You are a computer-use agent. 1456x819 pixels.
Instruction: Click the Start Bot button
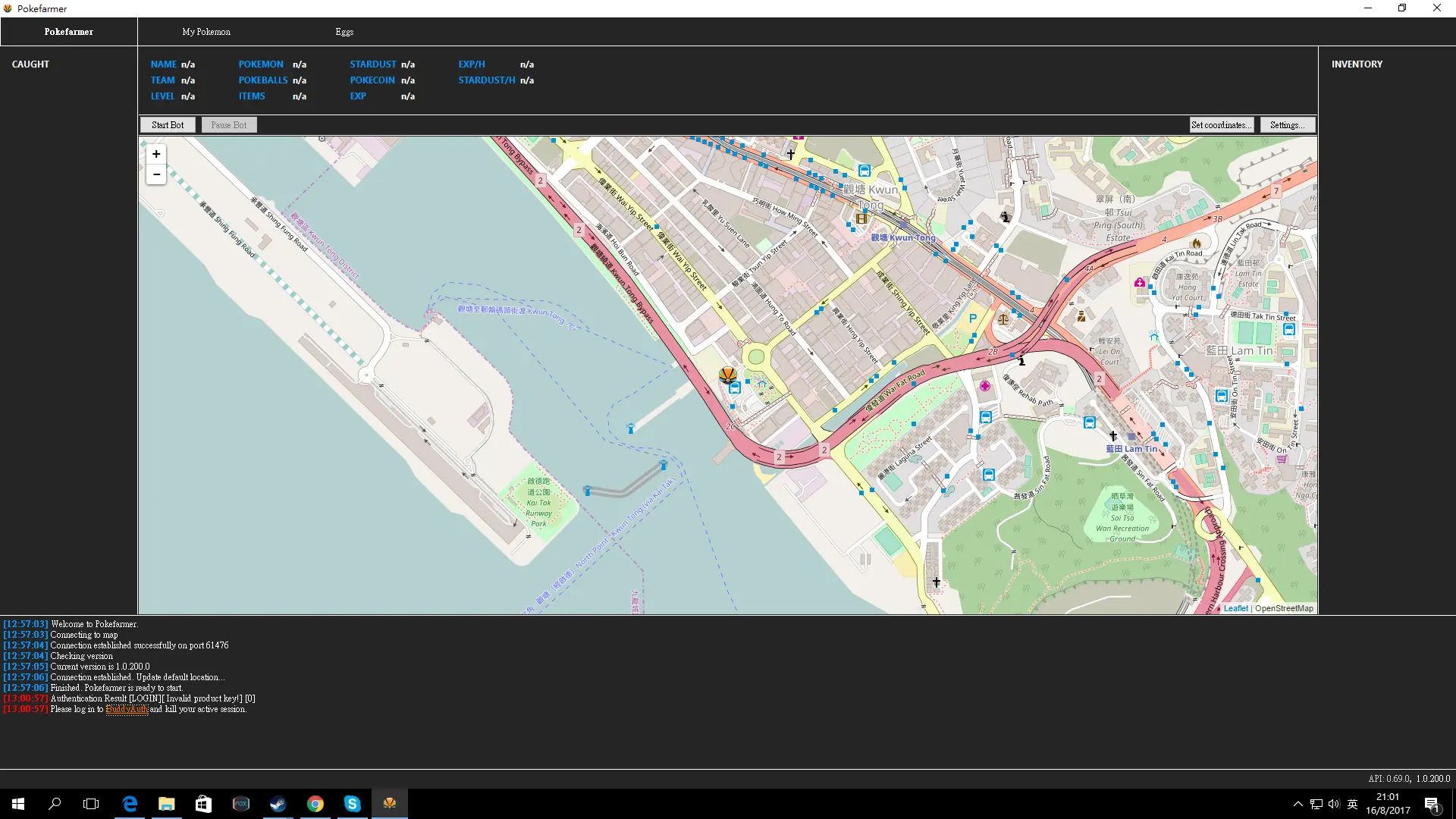pyautogui.click(x=168, y=125)
